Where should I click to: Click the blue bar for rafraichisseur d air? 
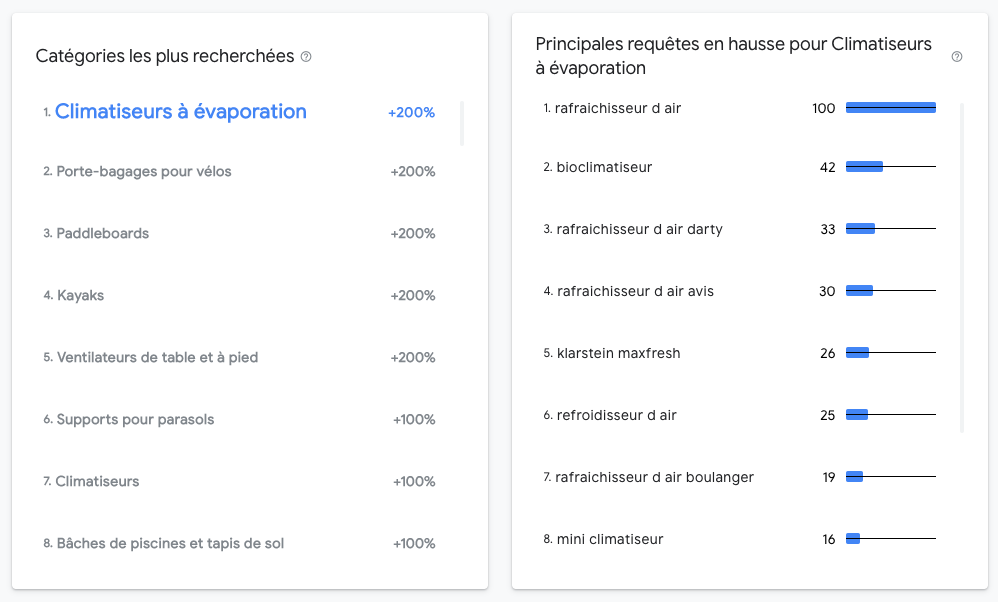point(890,108)
